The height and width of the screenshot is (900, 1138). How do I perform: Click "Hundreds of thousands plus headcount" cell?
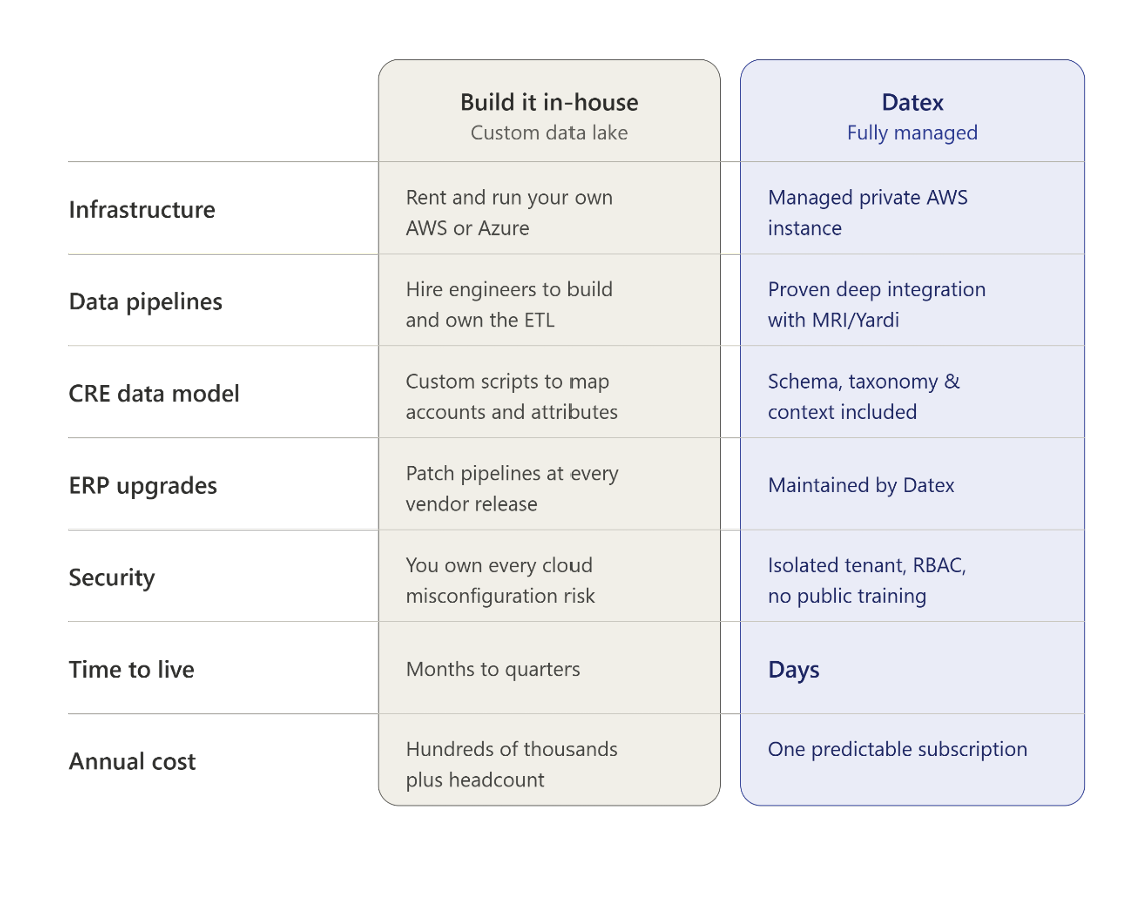[512, 764]
